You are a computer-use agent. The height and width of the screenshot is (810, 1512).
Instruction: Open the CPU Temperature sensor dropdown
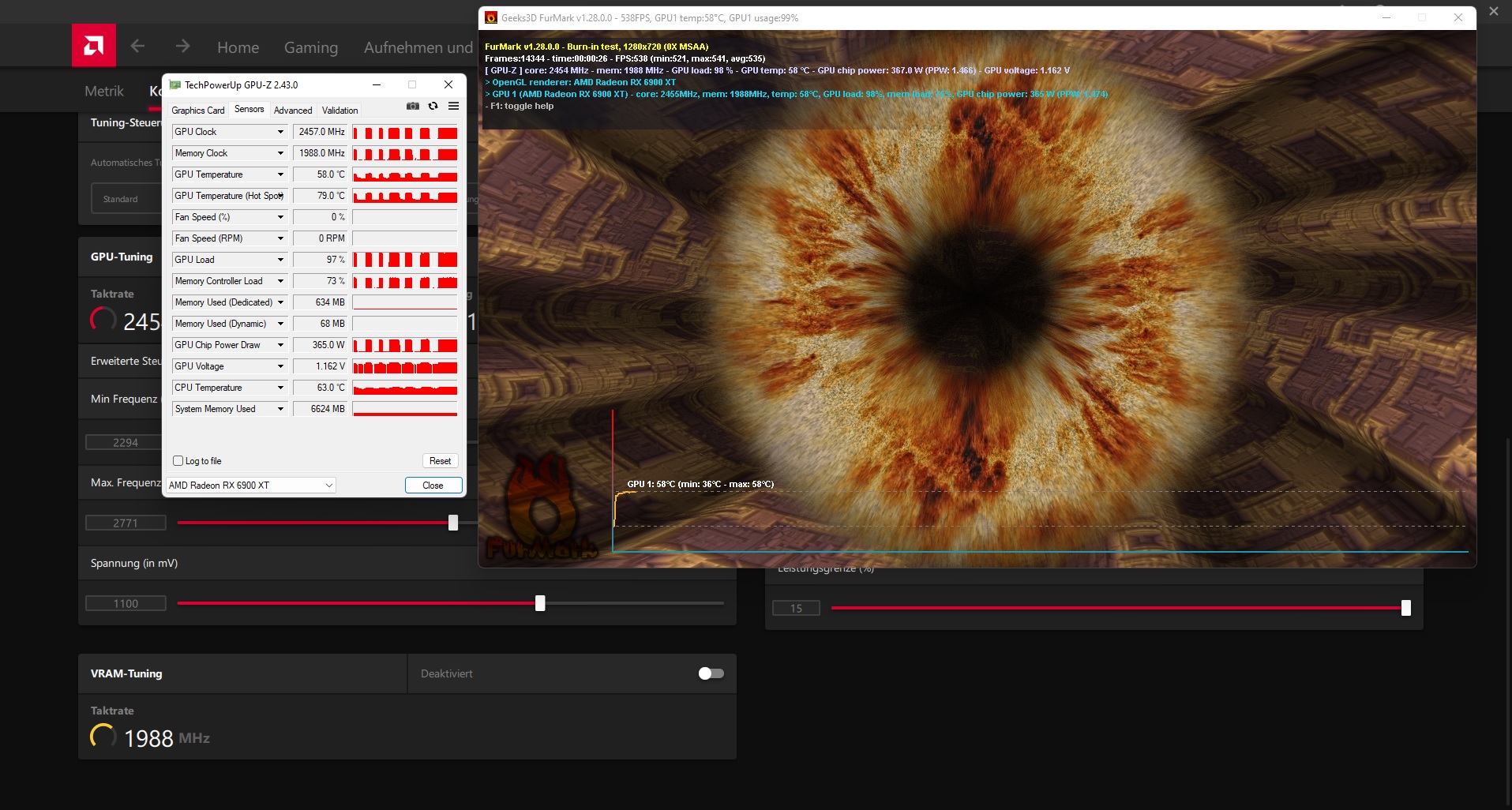pyautogui.click(x=280, y=388)
